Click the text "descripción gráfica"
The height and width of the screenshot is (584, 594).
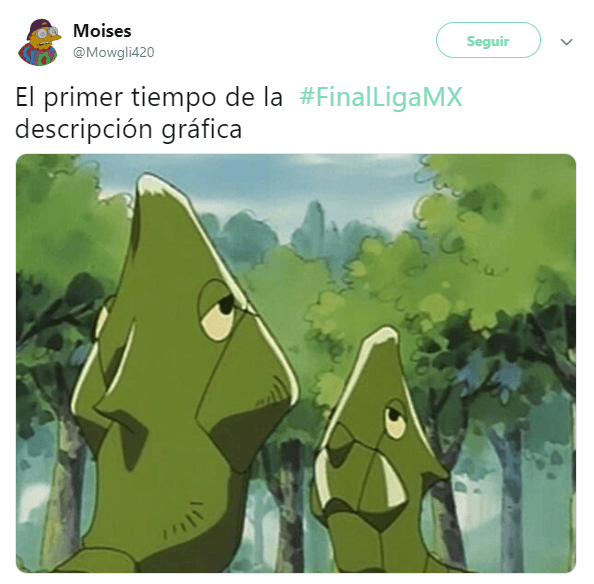pos(128,130)
